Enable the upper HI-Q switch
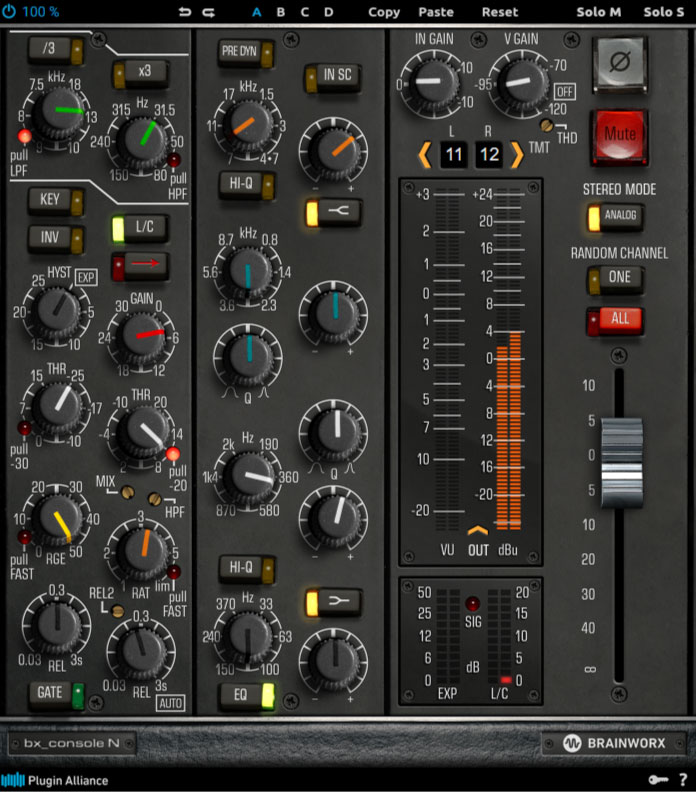This screenshot has height=792, width=696. [x=247, y=184]
